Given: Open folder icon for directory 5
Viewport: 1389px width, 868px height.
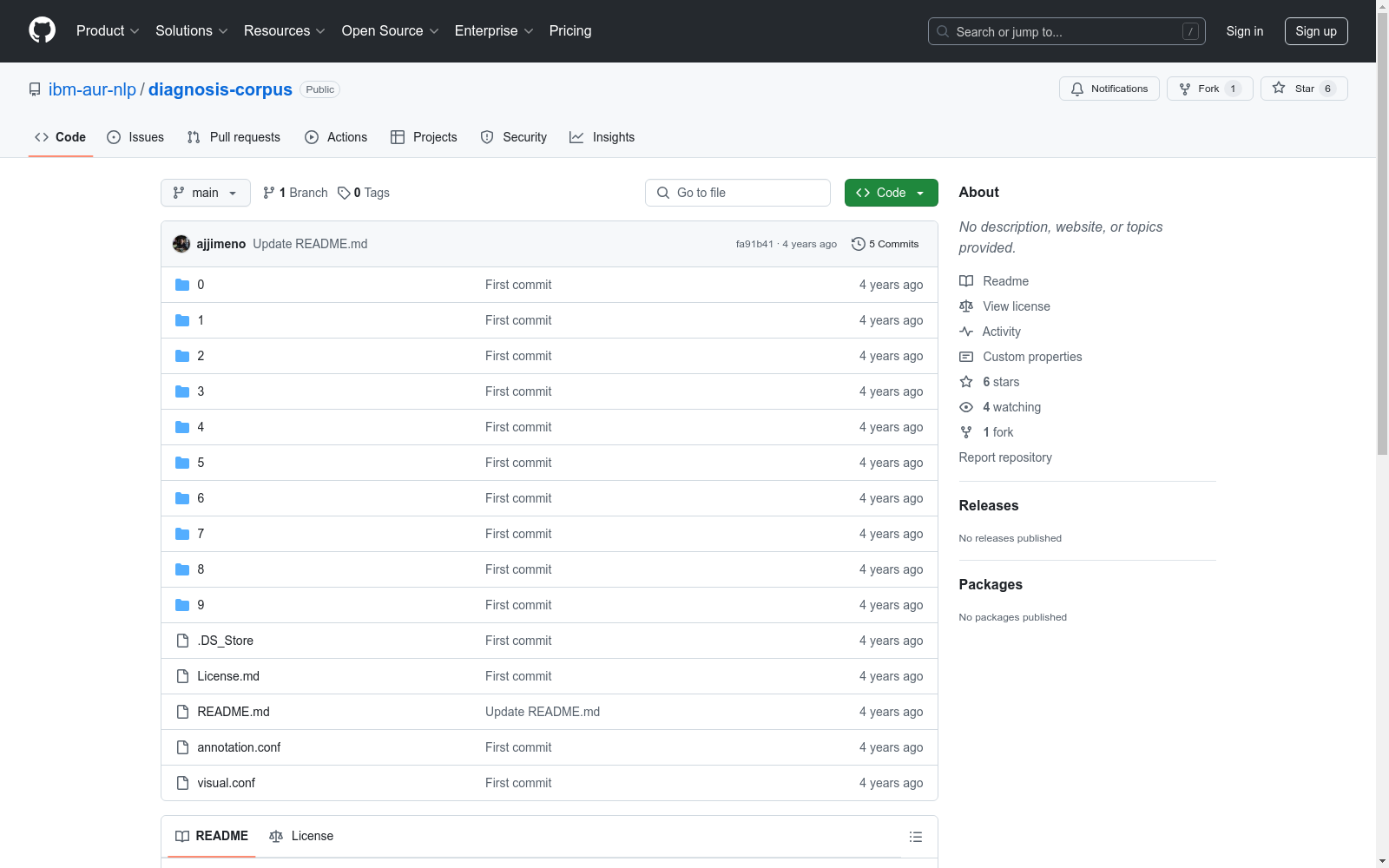Looking at the screenshot, I should (182, 463).
